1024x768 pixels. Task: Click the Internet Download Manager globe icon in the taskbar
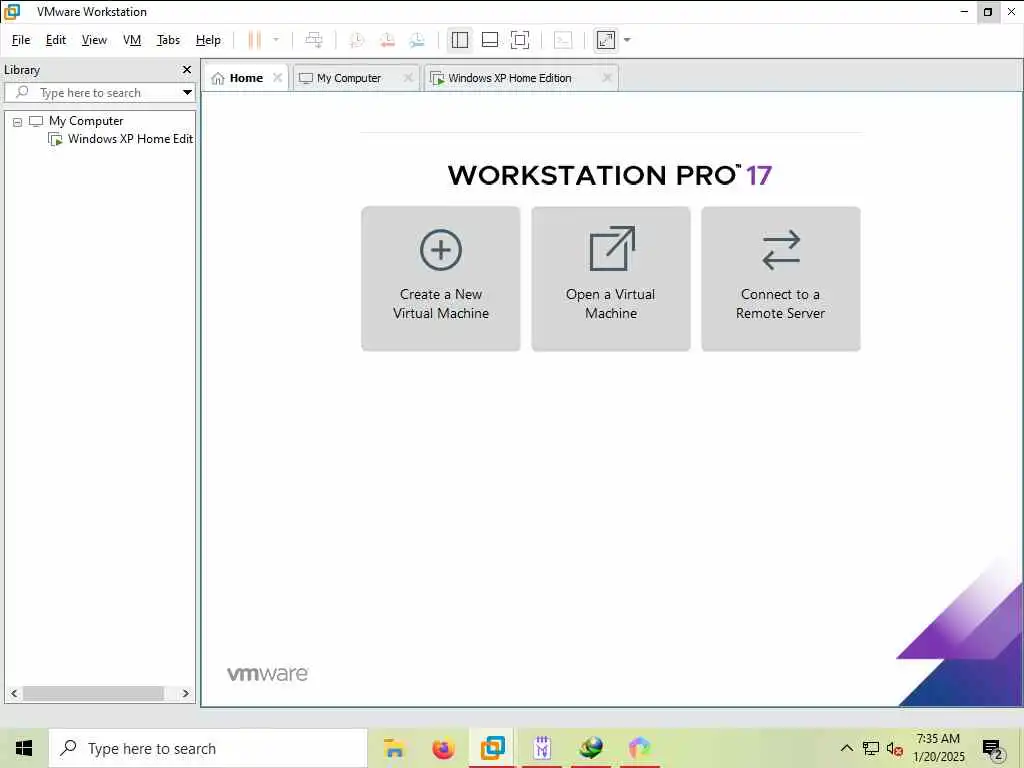[x=591, y=748]
